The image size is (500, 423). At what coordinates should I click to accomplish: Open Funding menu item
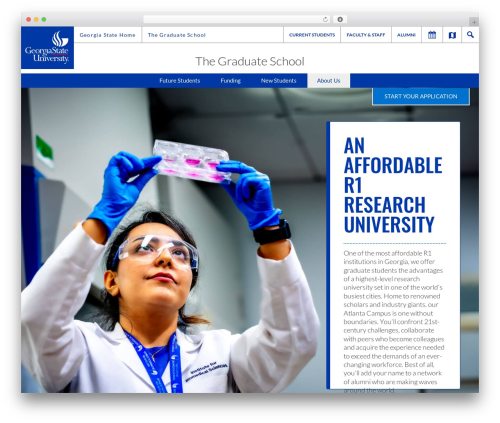(x=231, y=81)
